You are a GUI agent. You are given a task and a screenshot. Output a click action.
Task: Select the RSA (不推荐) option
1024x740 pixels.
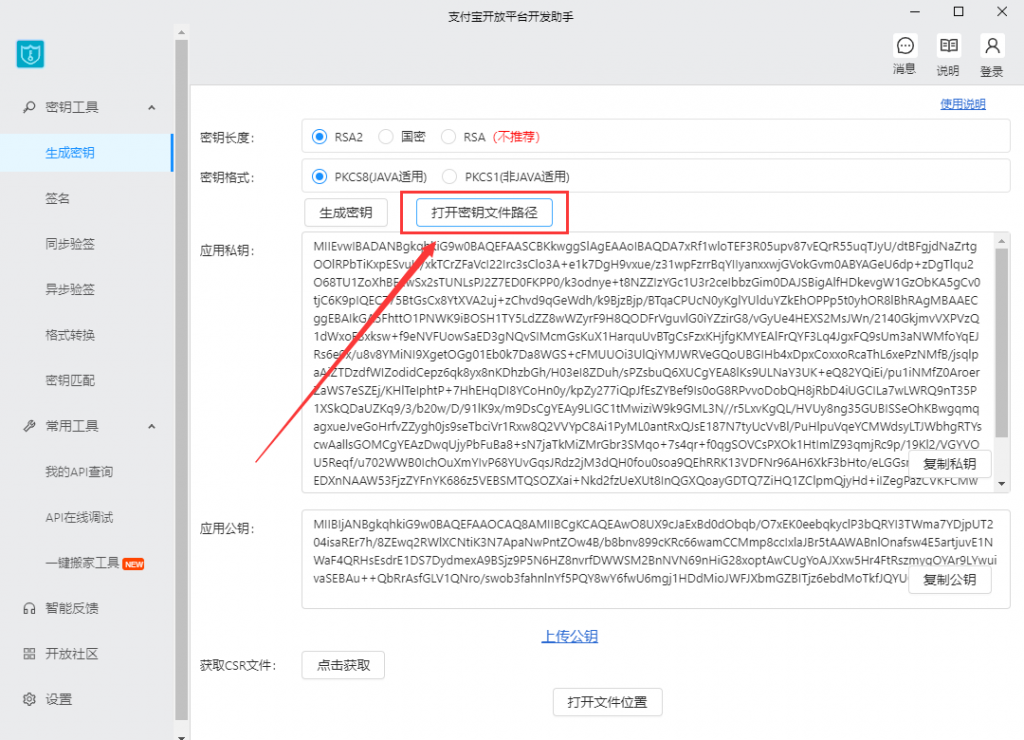point(448,137)
